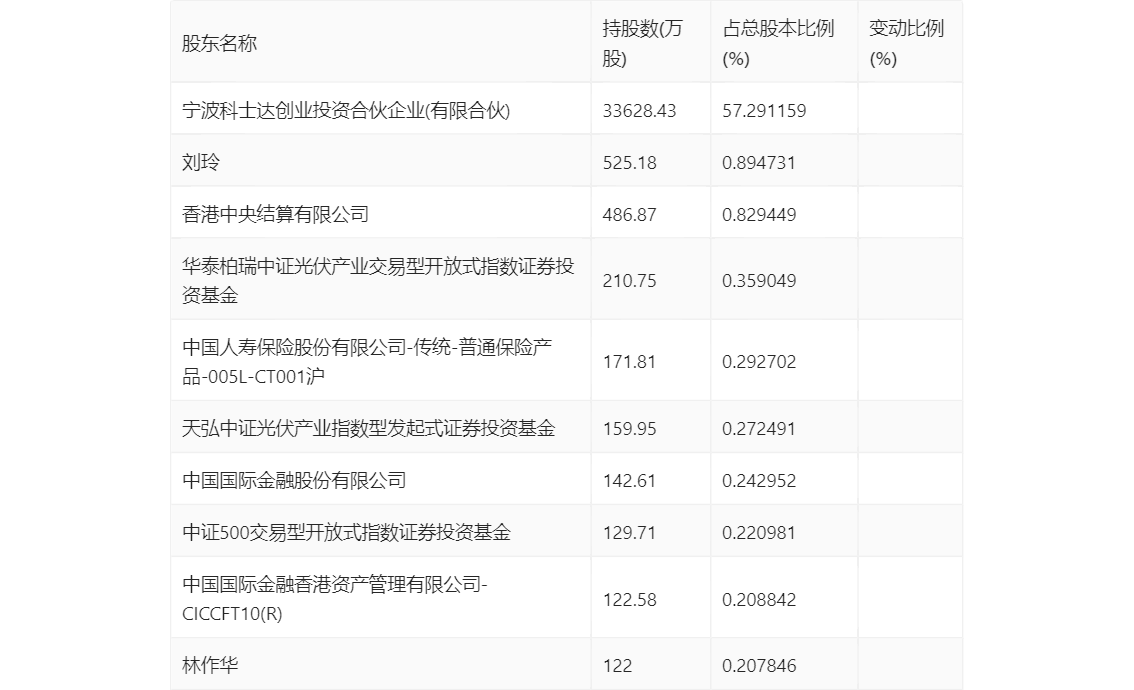This screenshot has height=690, width=1134.
Task: Select shareholder name 刘玲
Action: pos(200,162)
